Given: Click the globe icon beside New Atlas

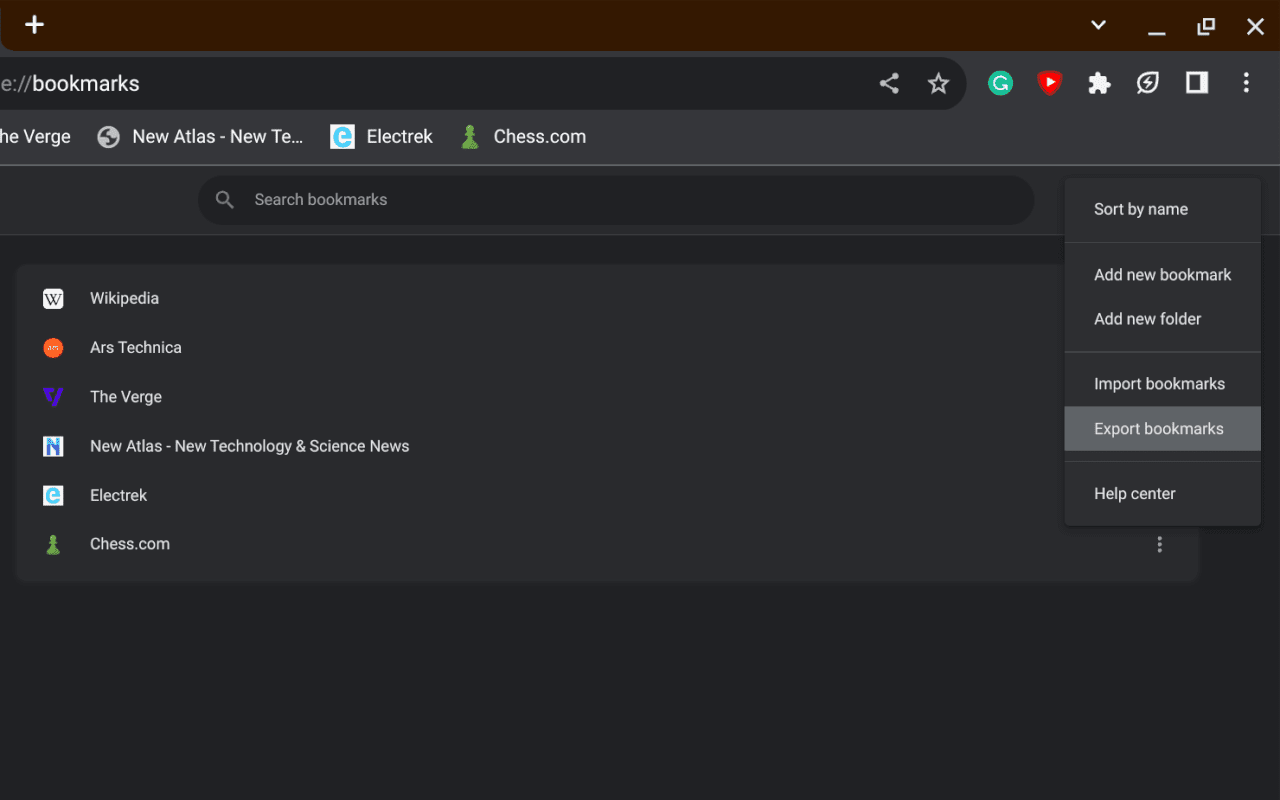Looking at the screenshot, I should [108, 137].
